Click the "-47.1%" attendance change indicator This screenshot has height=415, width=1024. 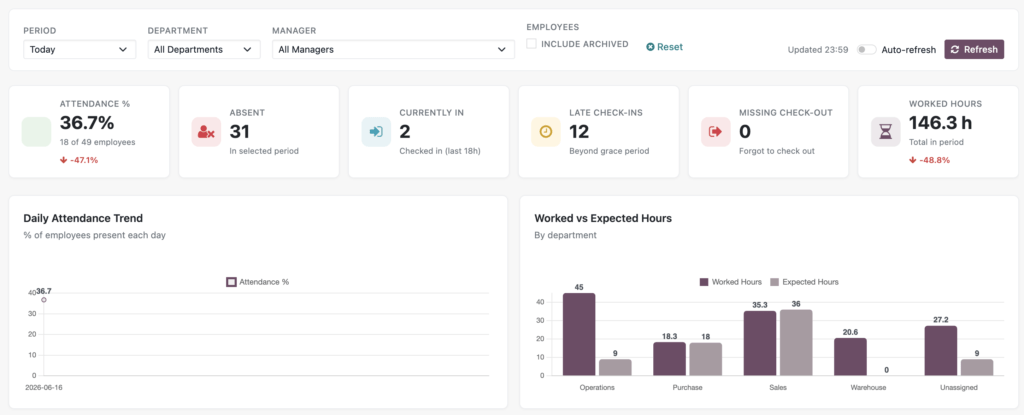pyautogui.click(x=79, y=159)
